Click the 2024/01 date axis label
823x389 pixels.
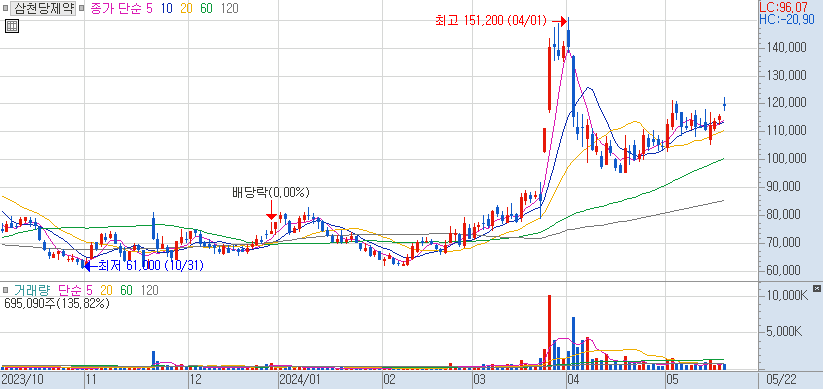pyautogui.click(x=300, y=379)
